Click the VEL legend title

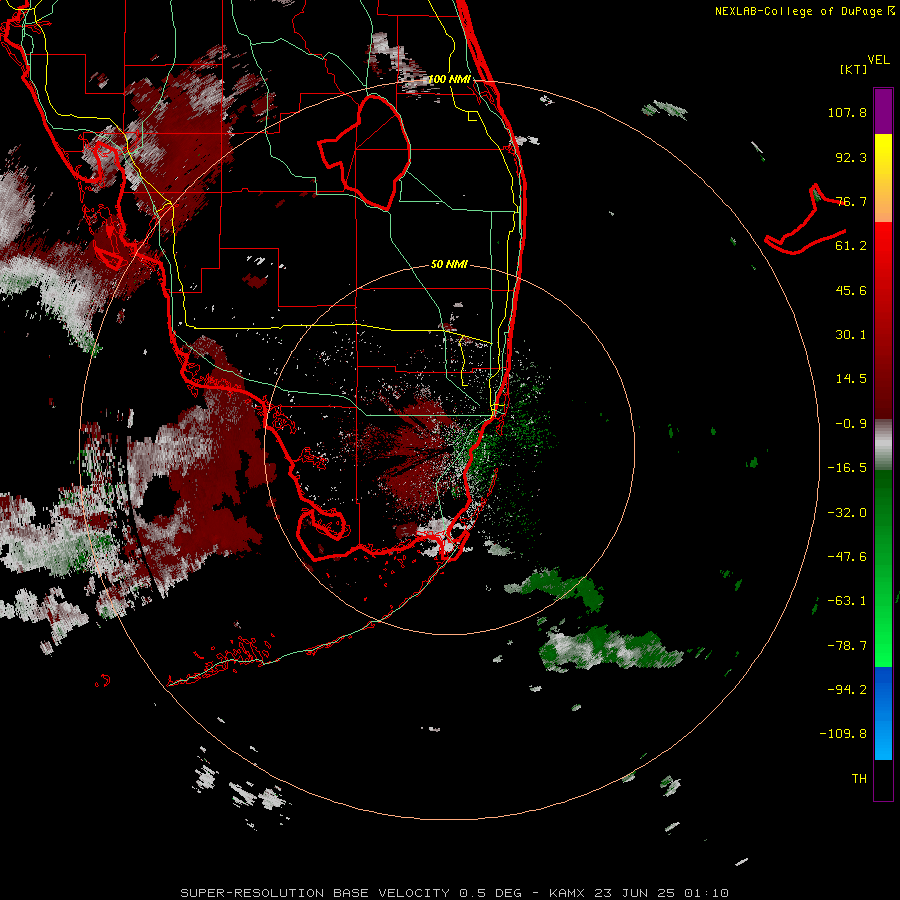(x=878, y=60)
